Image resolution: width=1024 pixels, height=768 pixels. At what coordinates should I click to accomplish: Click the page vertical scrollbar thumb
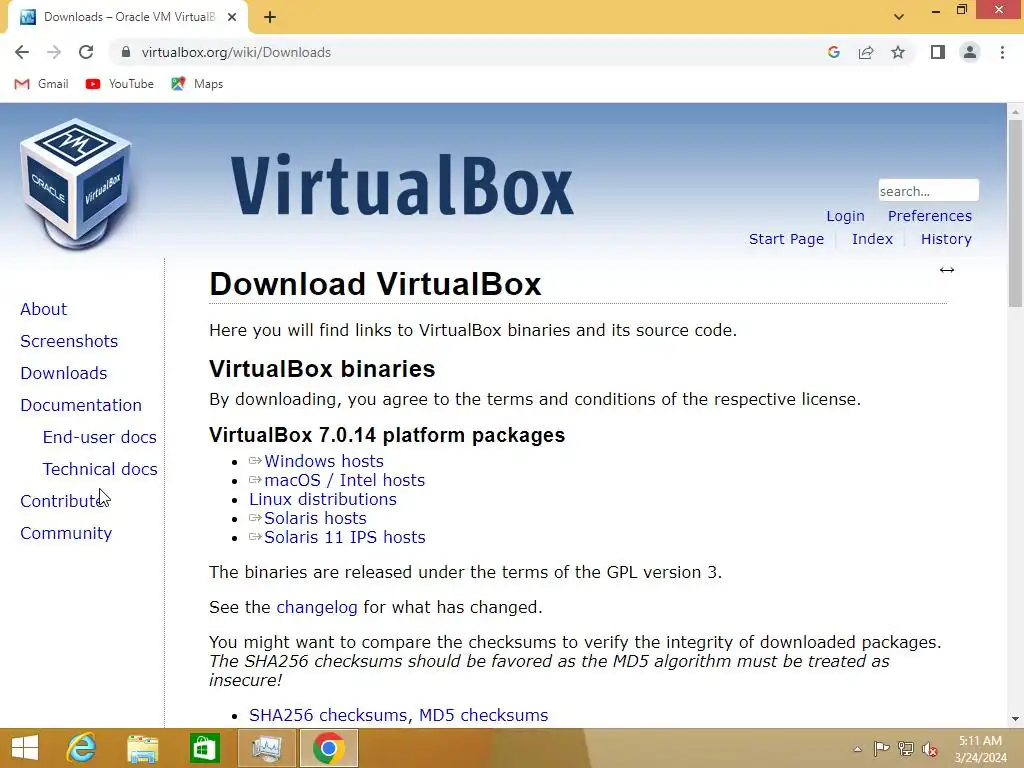click(x=1015, y=212)
